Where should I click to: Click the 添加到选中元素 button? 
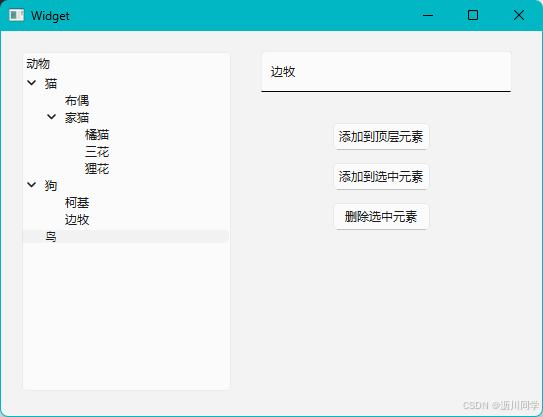pos(381,177)
